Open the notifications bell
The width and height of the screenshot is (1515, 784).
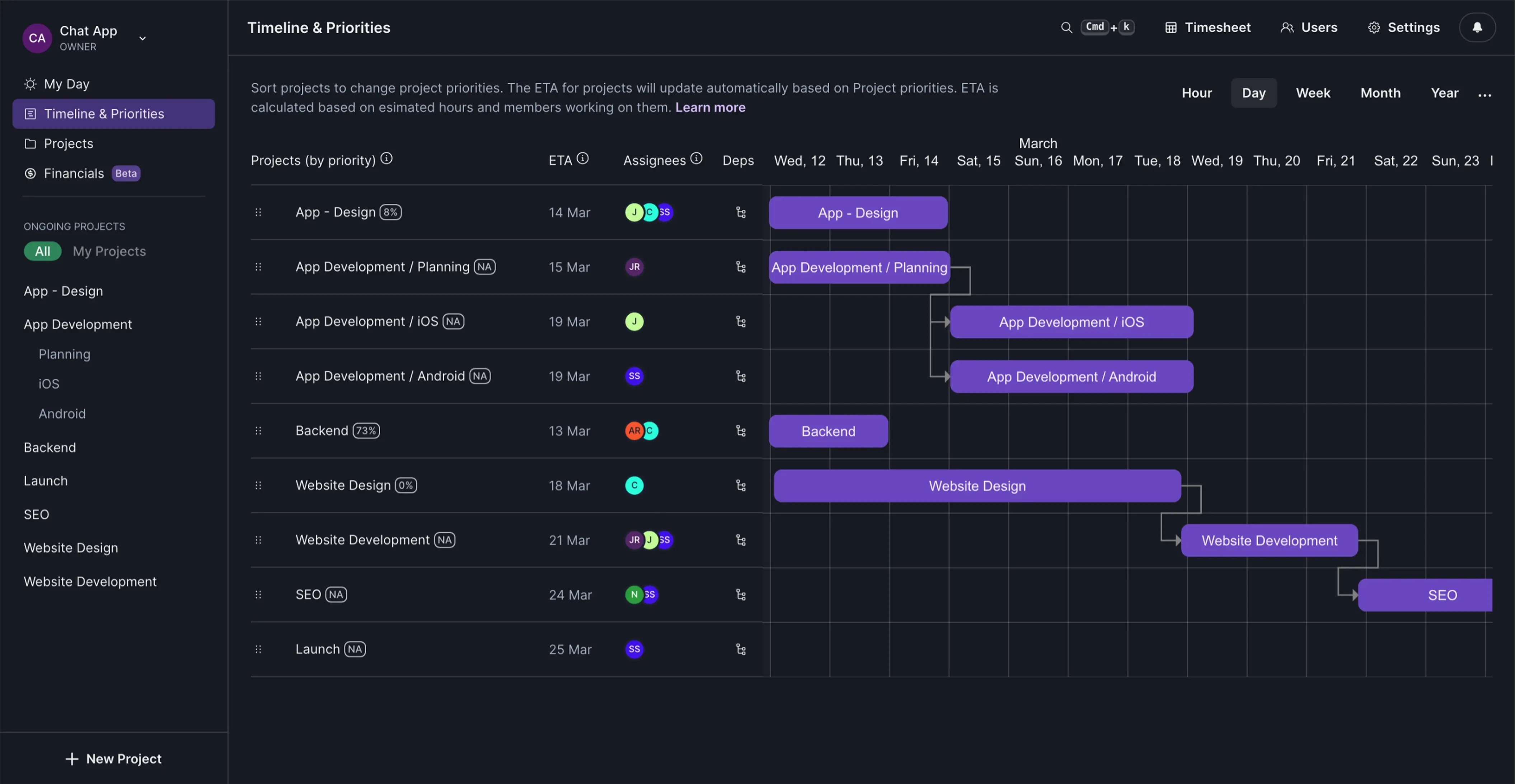(1477, 27)
